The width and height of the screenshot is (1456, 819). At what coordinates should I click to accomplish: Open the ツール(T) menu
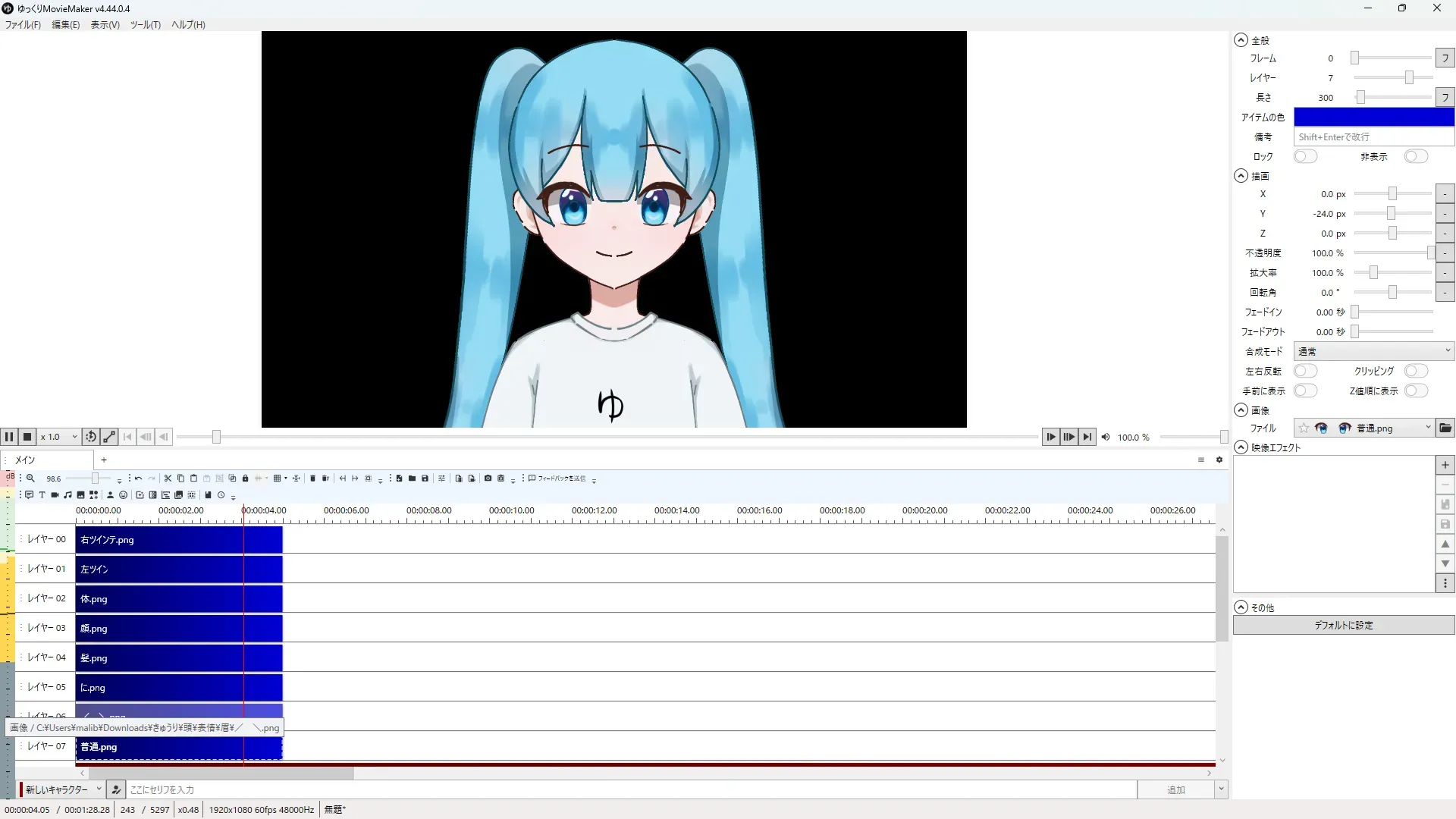145,25
